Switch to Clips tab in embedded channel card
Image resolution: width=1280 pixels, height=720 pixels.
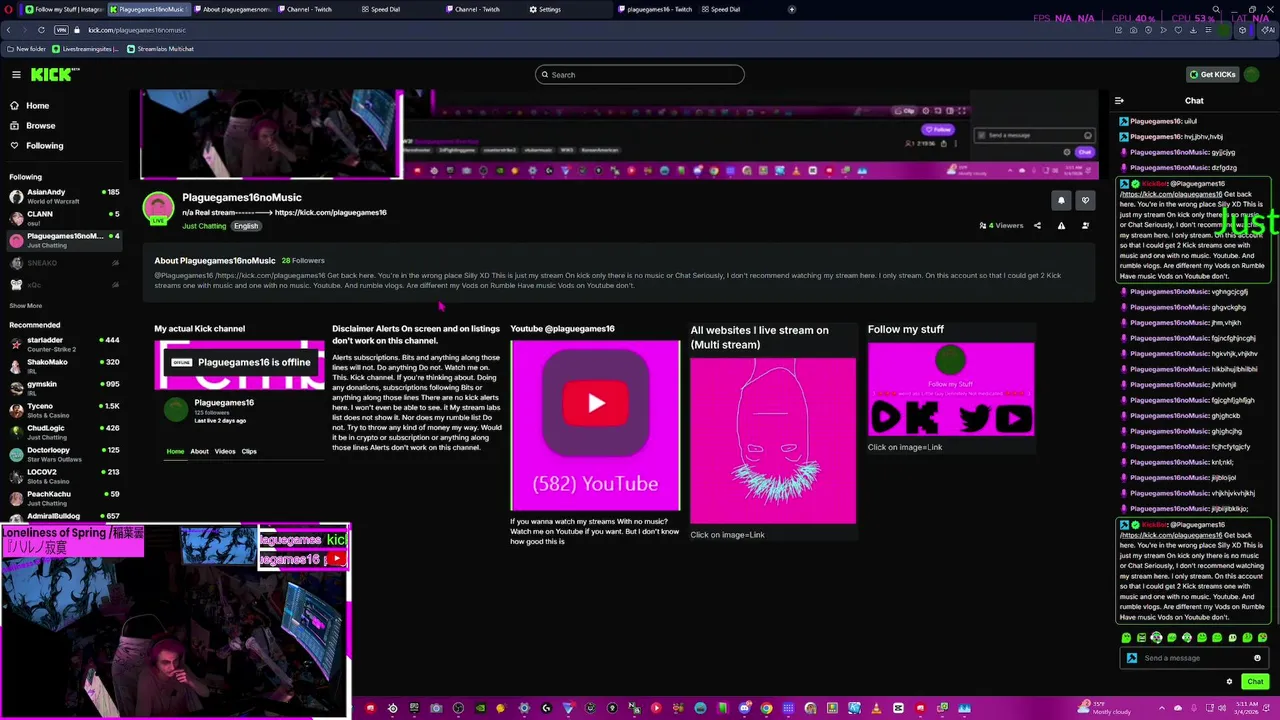tap(249, 452)
